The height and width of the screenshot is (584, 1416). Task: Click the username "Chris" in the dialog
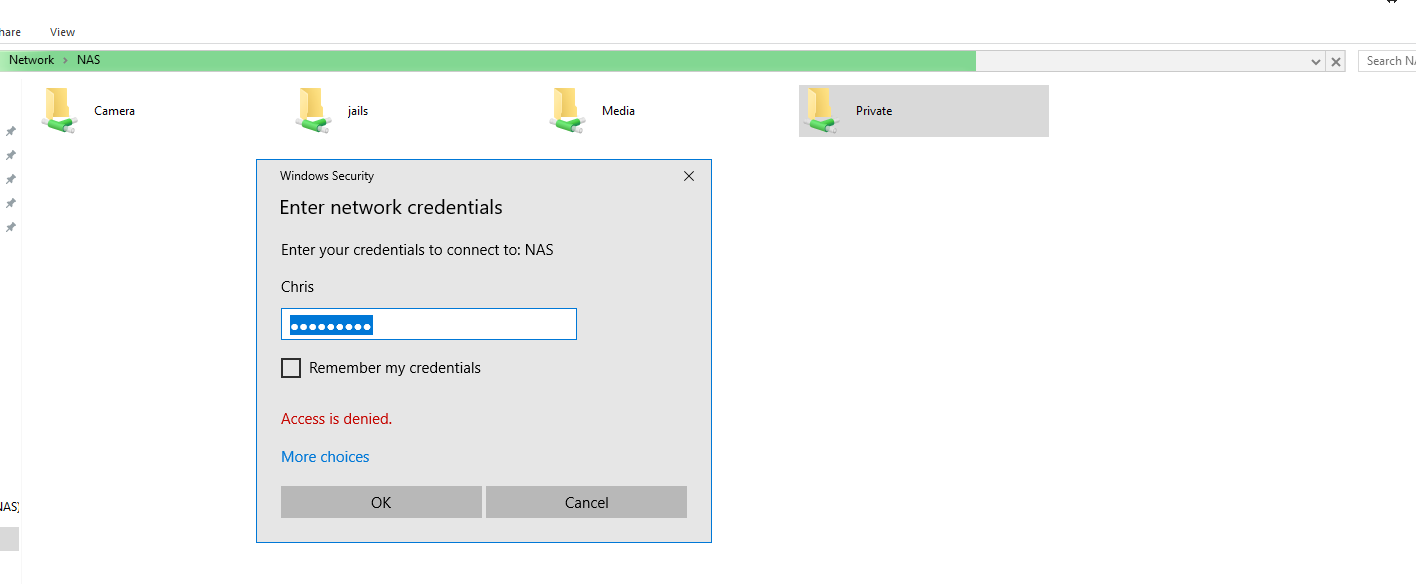click(x=297, y=287)
